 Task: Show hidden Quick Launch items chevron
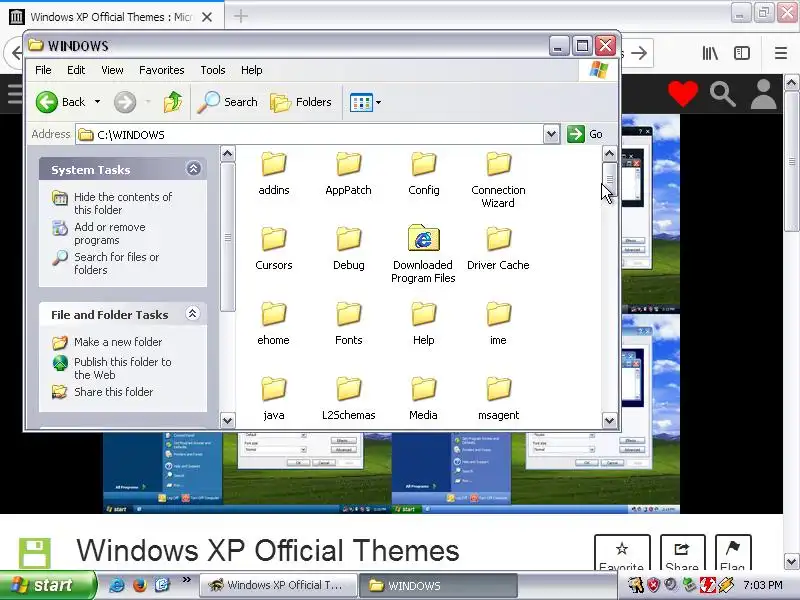186,580
